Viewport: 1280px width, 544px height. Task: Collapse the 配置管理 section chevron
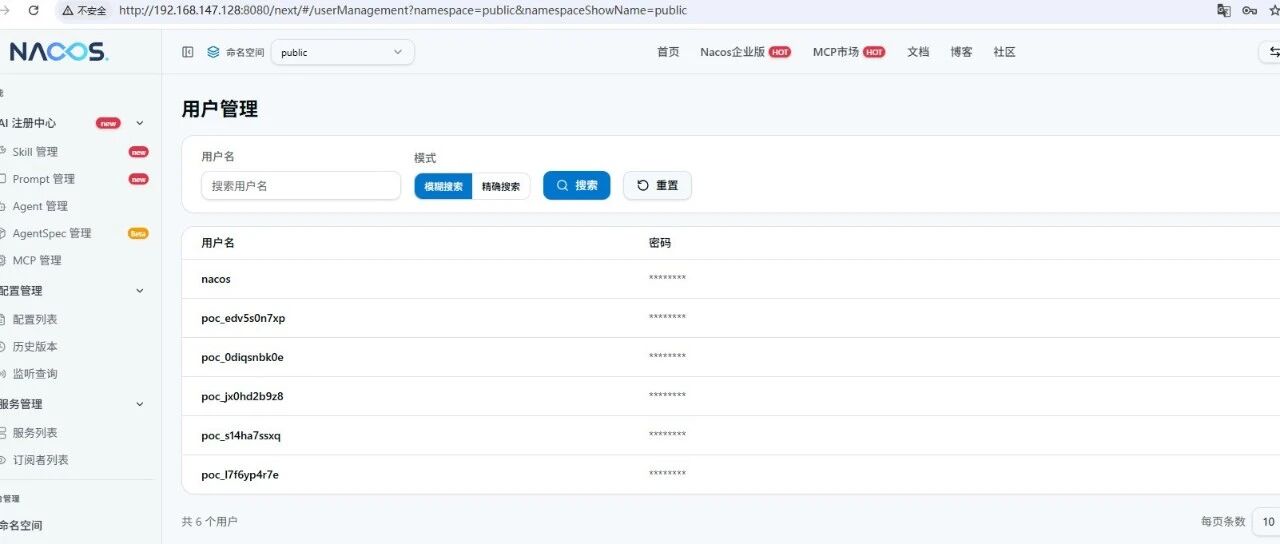(x=140, y=291)
